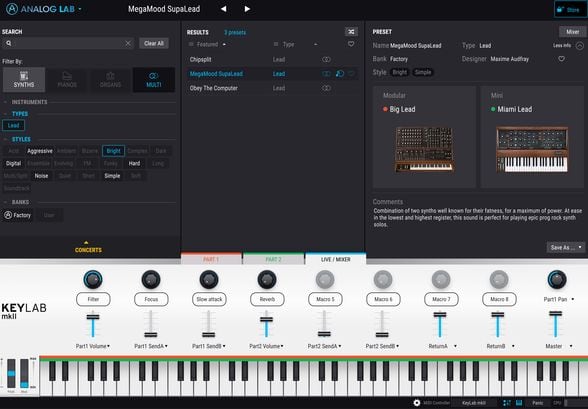Like the preset with the heart icon

(561, 59)
